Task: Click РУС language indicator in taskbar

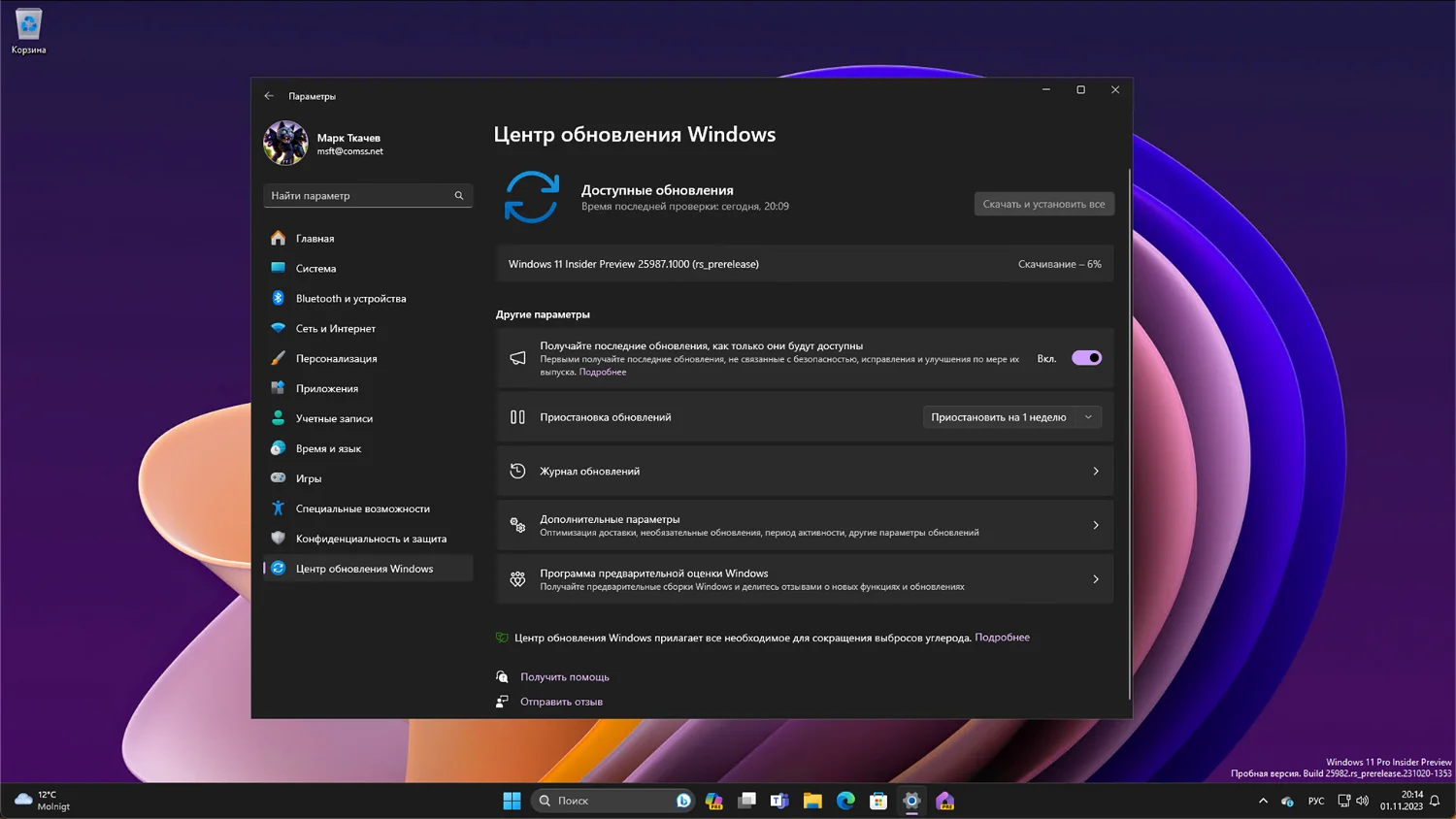Action: click(x=1316, y=801)
